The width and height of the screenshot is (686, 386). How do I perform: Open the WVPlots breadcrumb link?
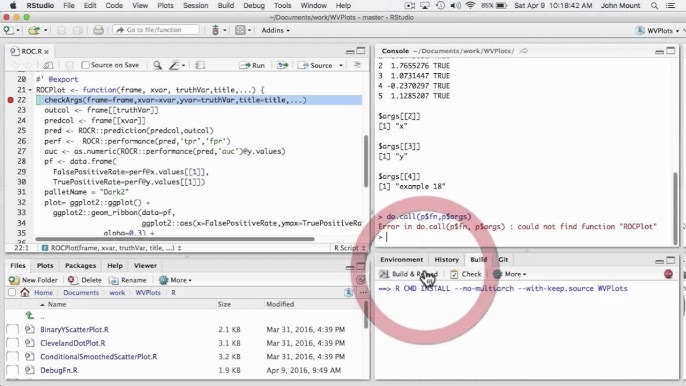pyautogui.click(x=148, y=292)
